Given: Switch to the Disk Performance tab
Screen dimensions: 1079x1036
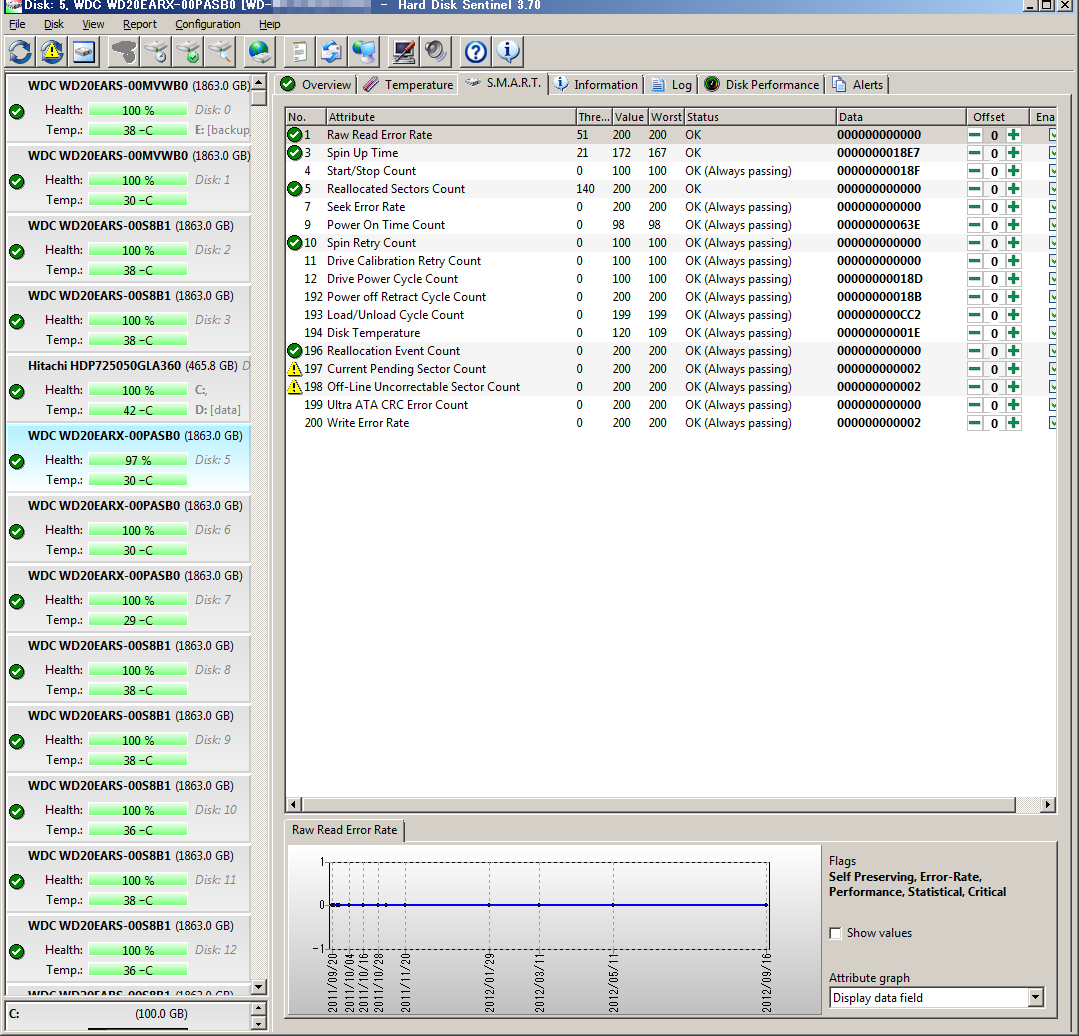Looking at the screenshot, I should pyautogui.click(x=762, y=85).
